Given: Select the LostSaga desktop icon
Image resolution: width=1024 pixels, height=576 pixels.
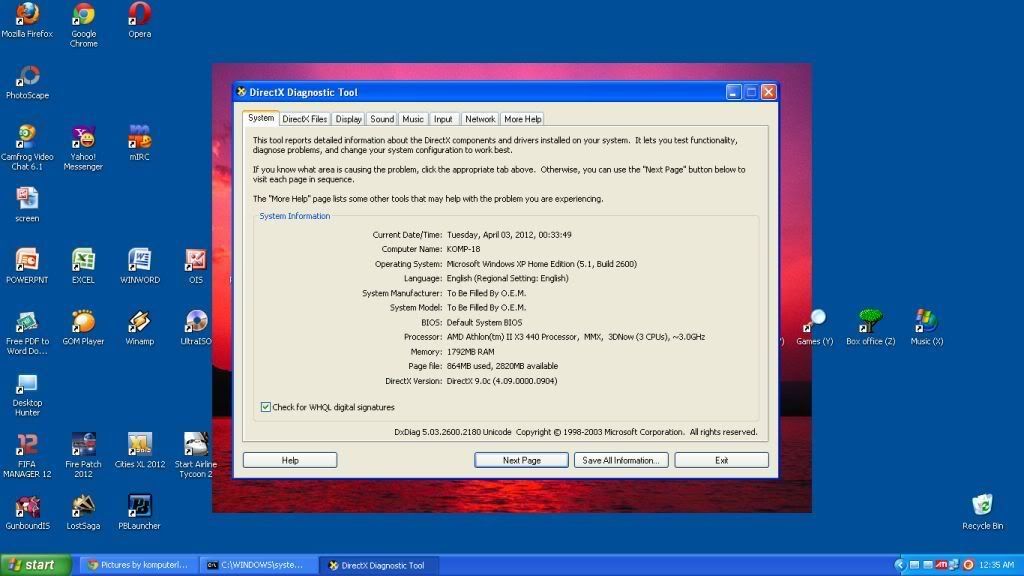Looking at the screenshot, I should [x=83, y=513].
